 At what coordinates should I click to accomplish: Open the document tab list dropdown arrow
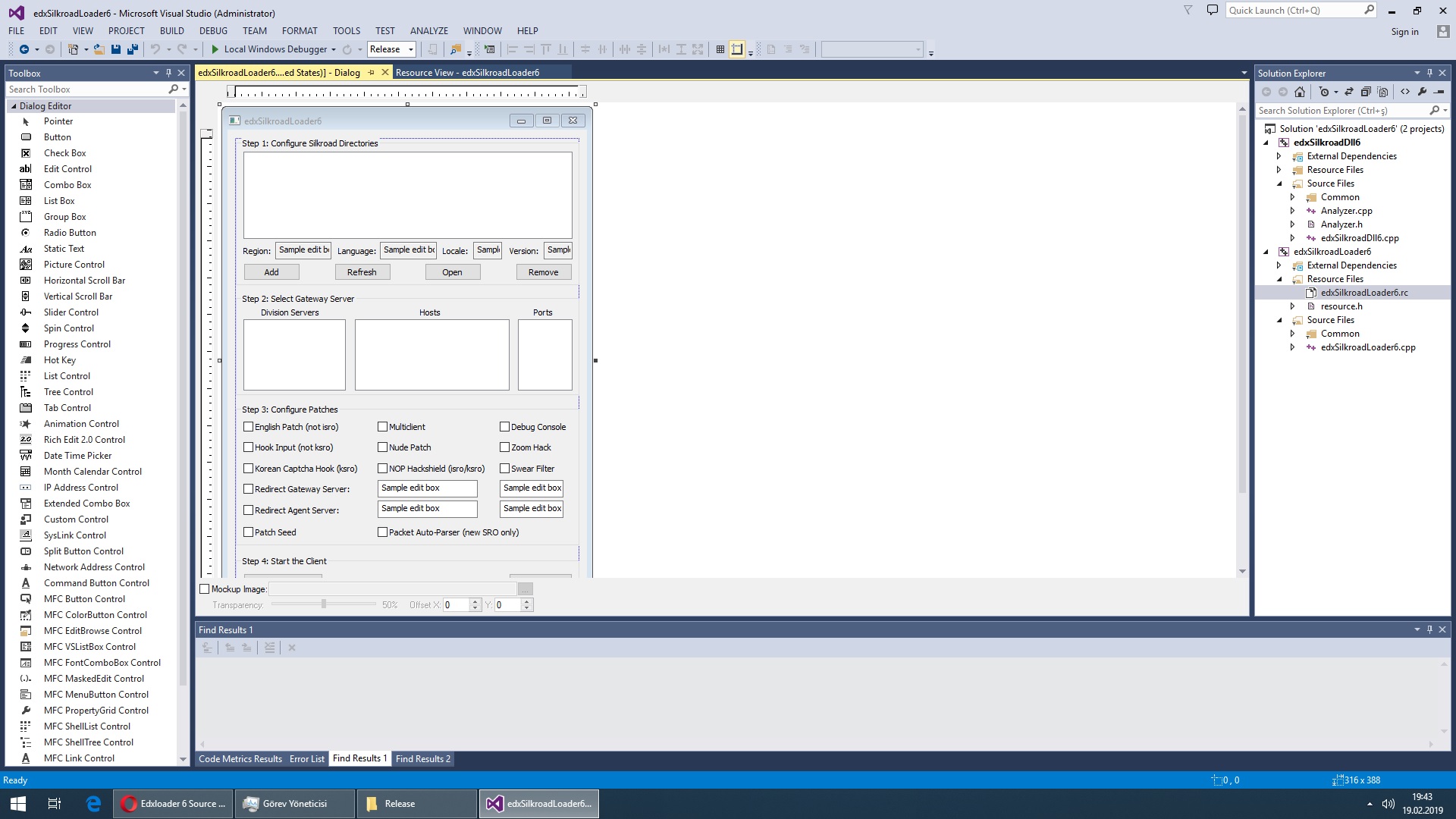[x=1244, y=74]
